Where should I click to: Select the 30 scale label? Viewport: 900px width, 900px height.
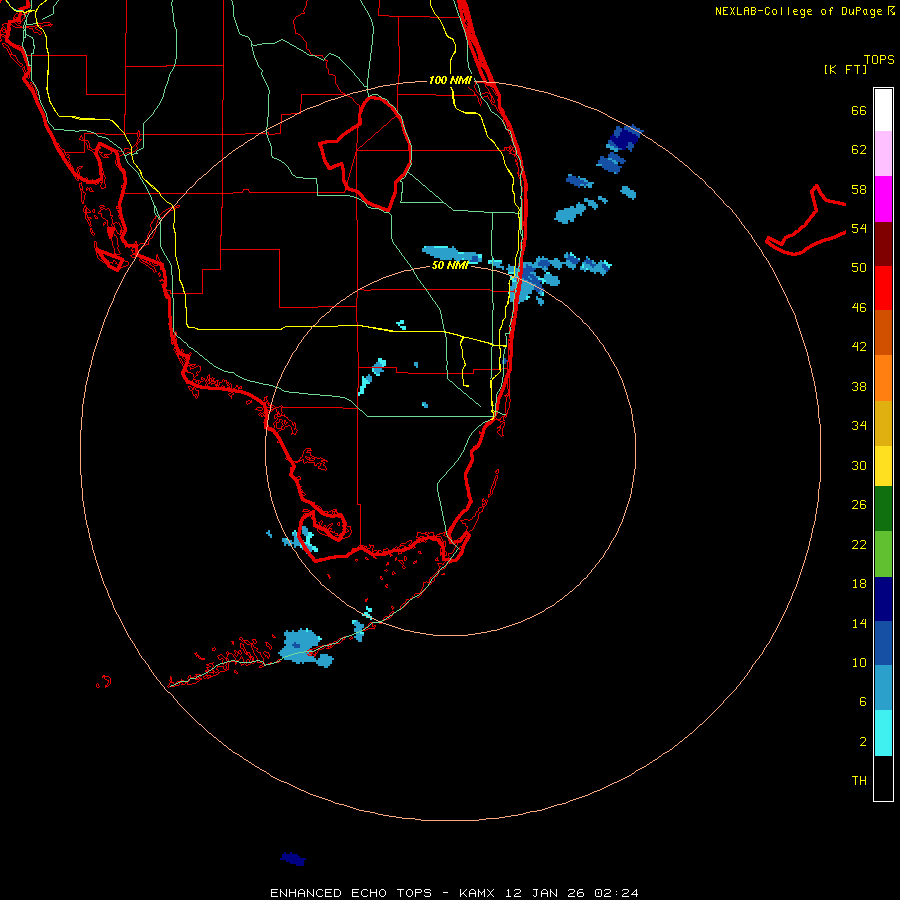click(x=859, y=465)
